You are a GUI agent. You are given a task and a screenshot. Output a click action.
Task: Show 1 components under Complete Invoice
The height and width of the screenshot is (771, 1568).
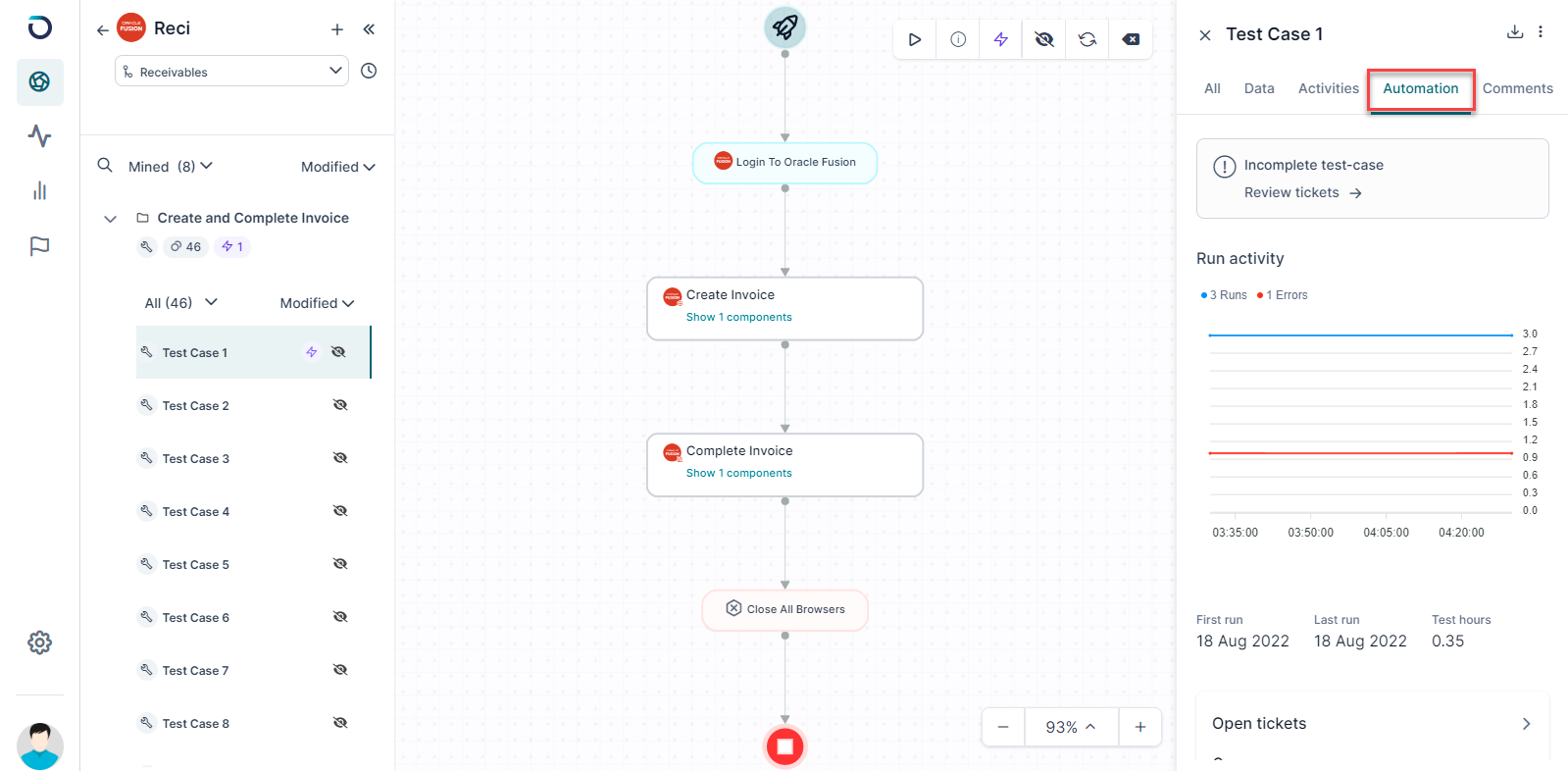[738, 473]
